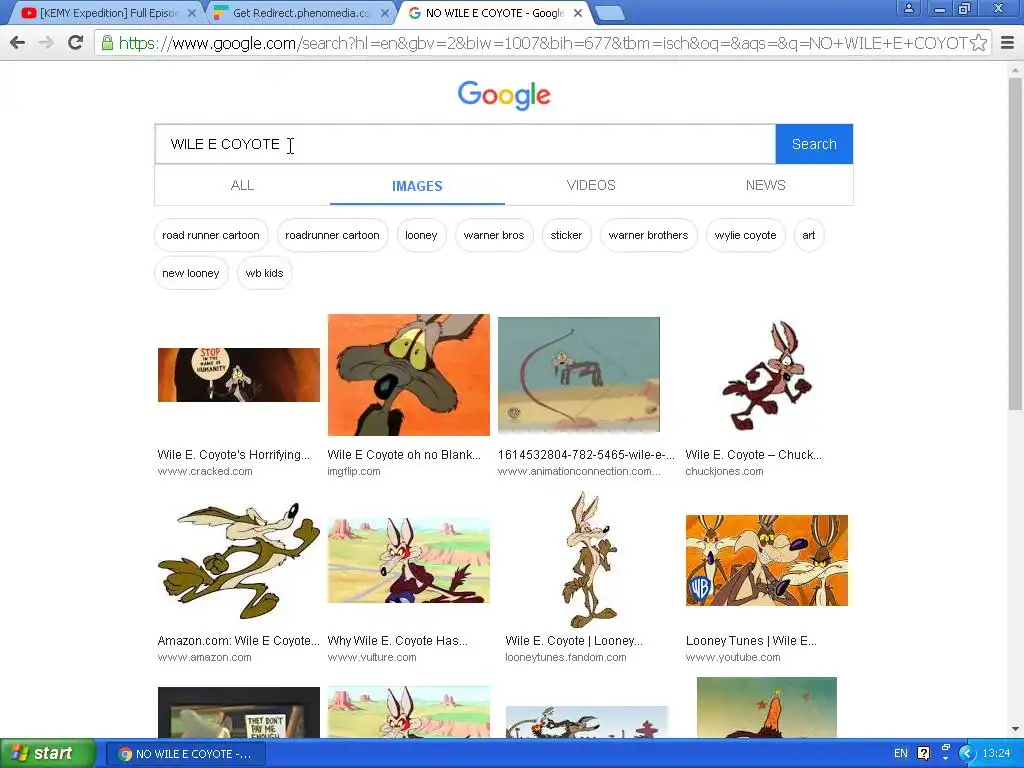
Task: Click the chuckjones.com source text
Action: click(x=724, y=472)
